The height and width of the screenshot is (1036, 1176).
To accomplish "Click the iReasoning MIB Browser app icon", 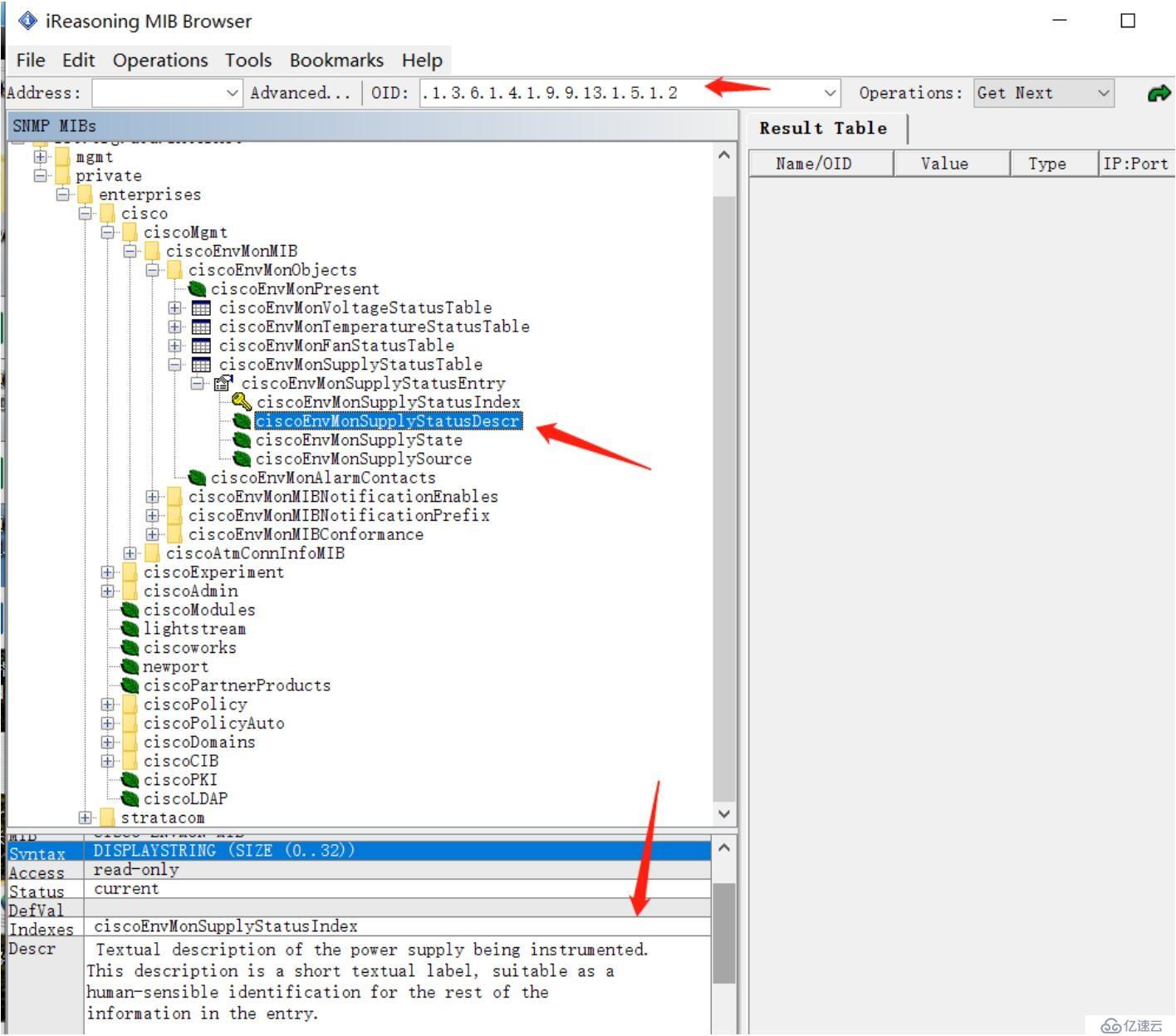I will tap(27, 21).
